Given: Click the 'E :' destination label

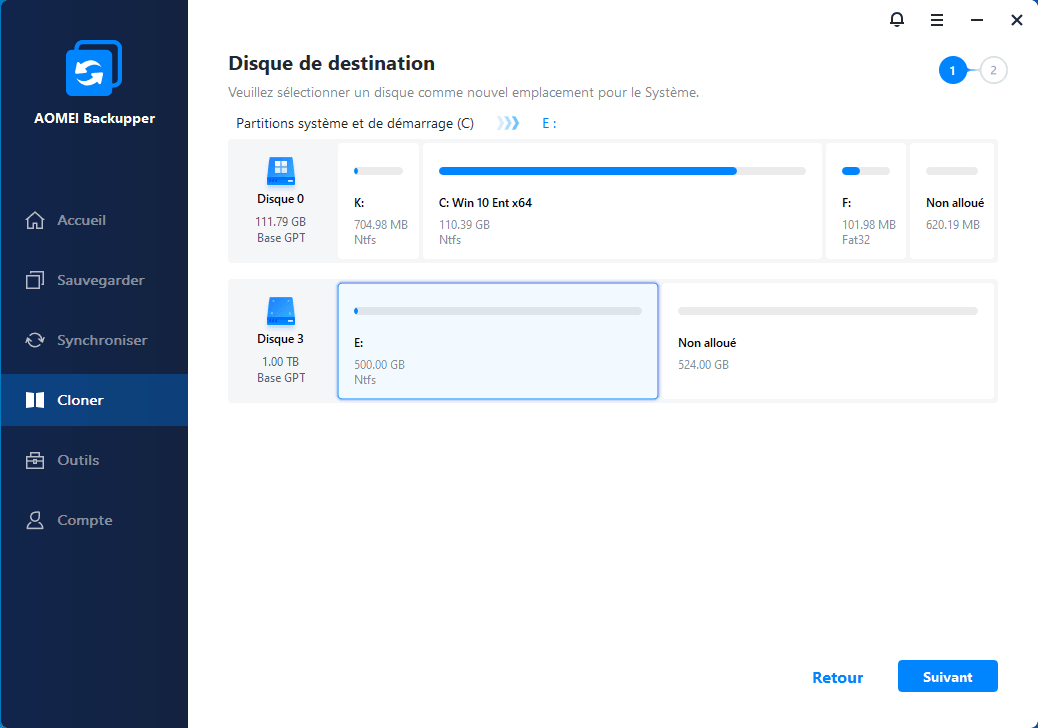Looking at the screenshot, I should click(x=549, y=124).
